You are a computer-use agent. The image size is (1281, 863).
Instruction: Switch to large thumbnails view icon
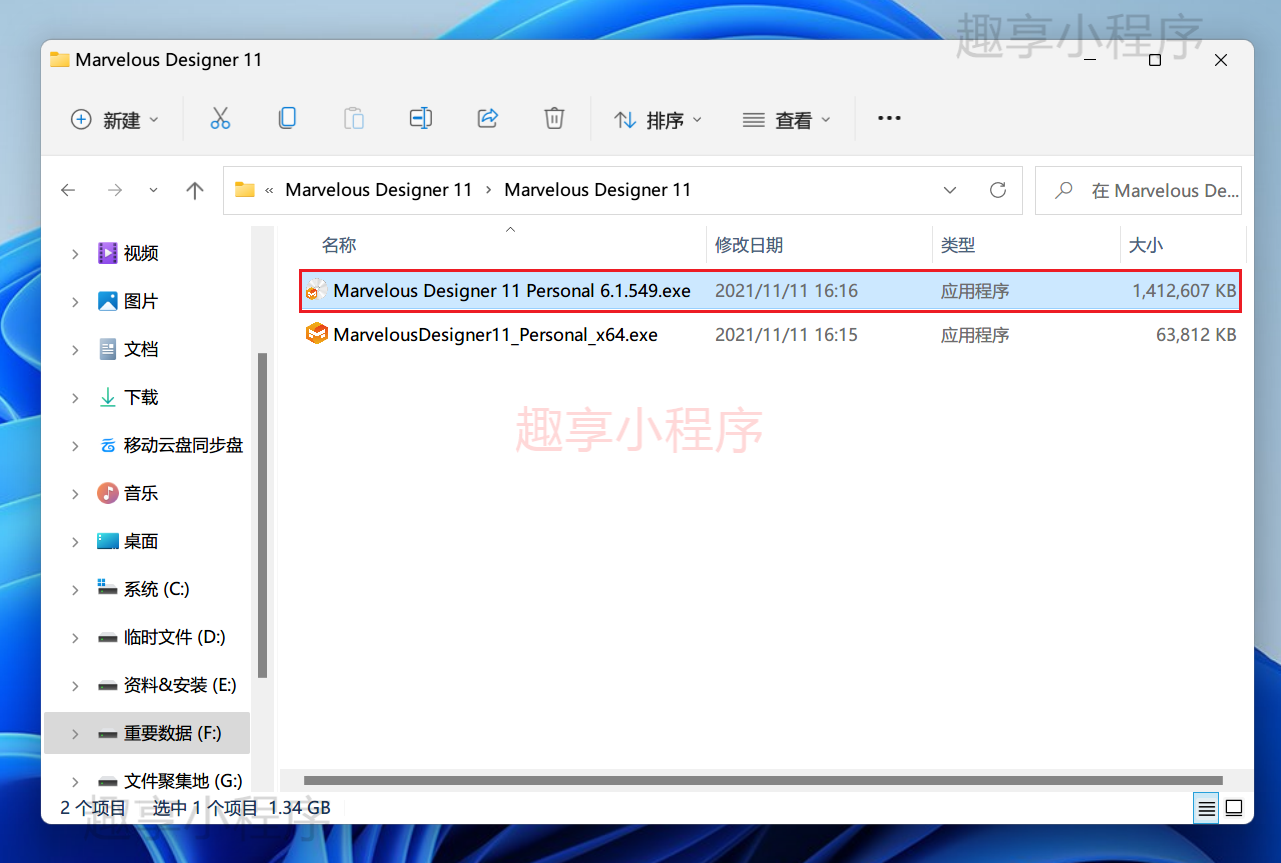point(1234,808)
